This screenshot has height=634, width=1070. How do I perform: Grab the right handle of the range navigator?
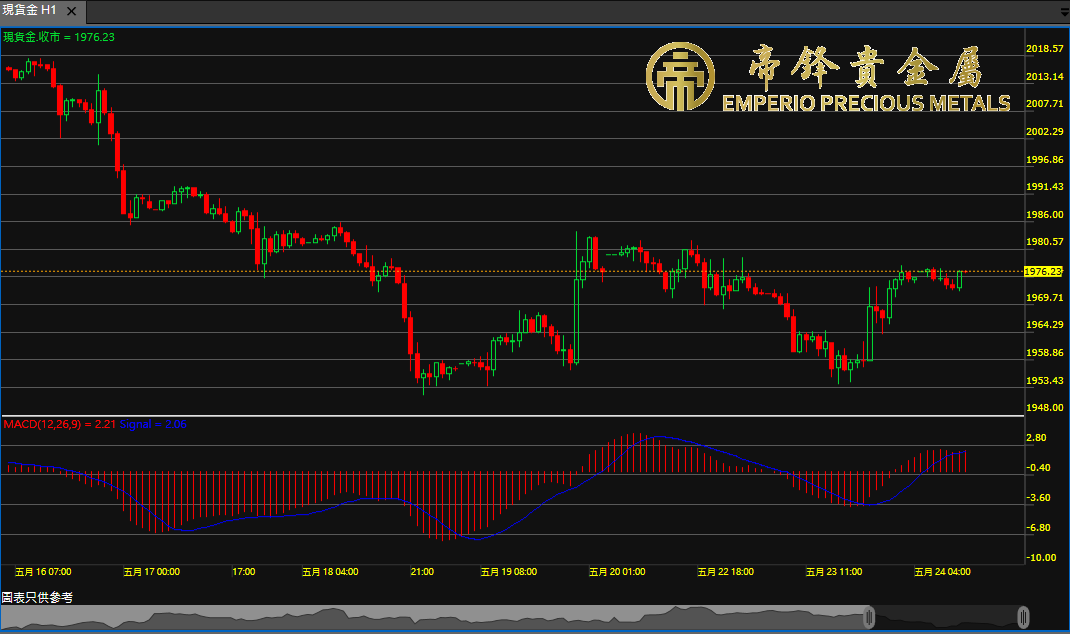(1023, 616)
